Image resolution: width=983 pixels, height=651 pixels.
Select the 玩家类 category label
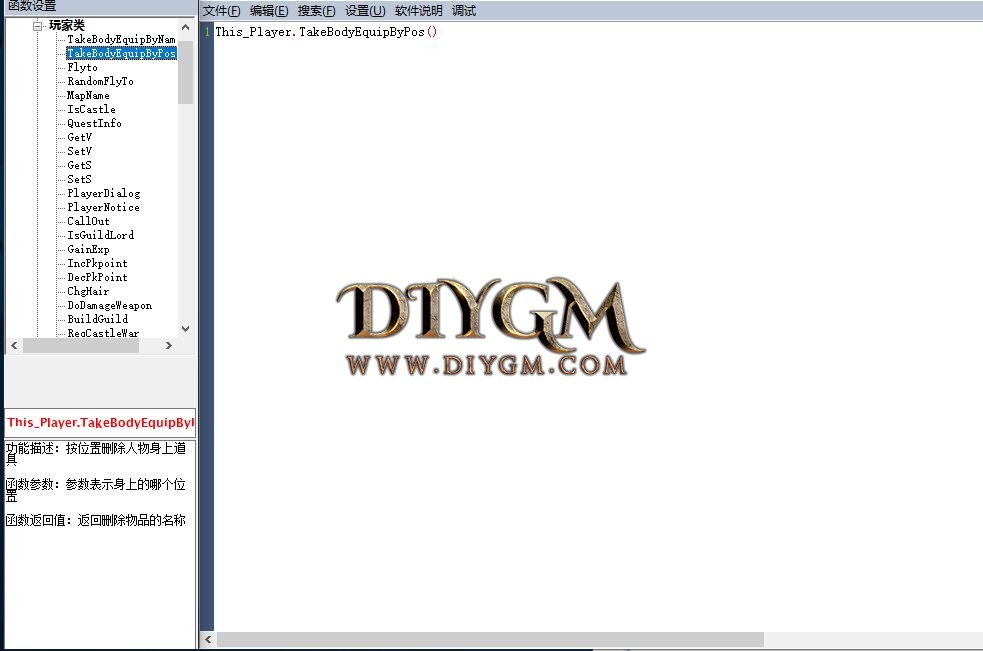coord(66,25)
